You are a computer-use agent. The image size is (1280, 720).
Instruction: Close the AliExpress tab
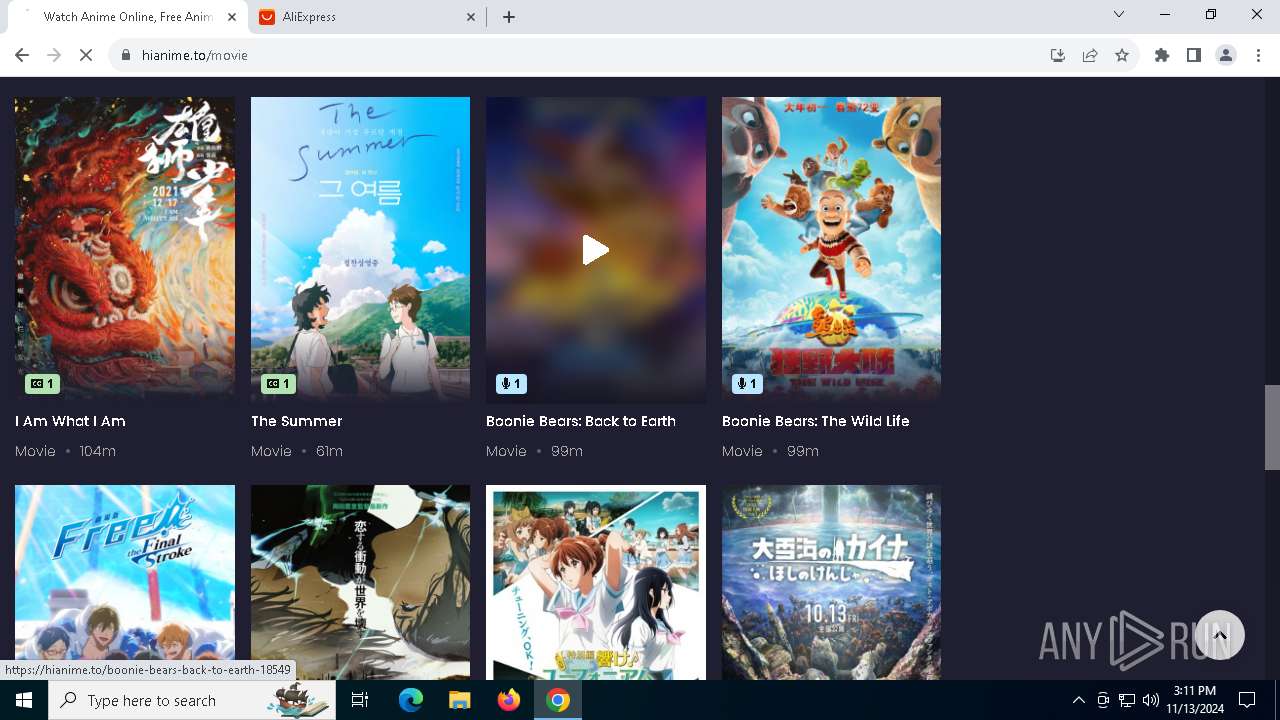click(471, 17)
